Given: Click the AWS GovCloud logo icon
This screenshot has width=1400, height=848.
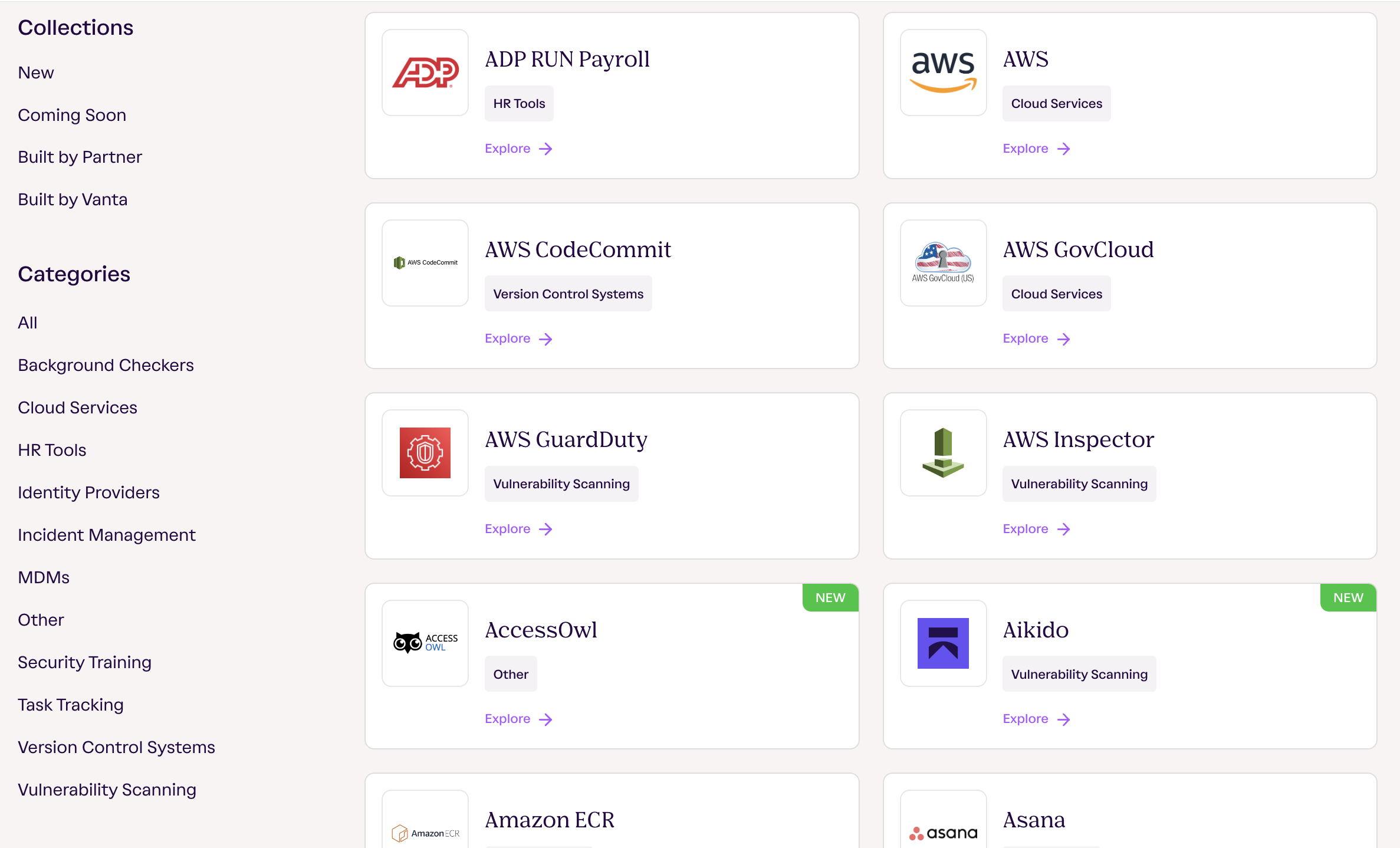Looking at the screenshot, I should click(x=942, y=263).
